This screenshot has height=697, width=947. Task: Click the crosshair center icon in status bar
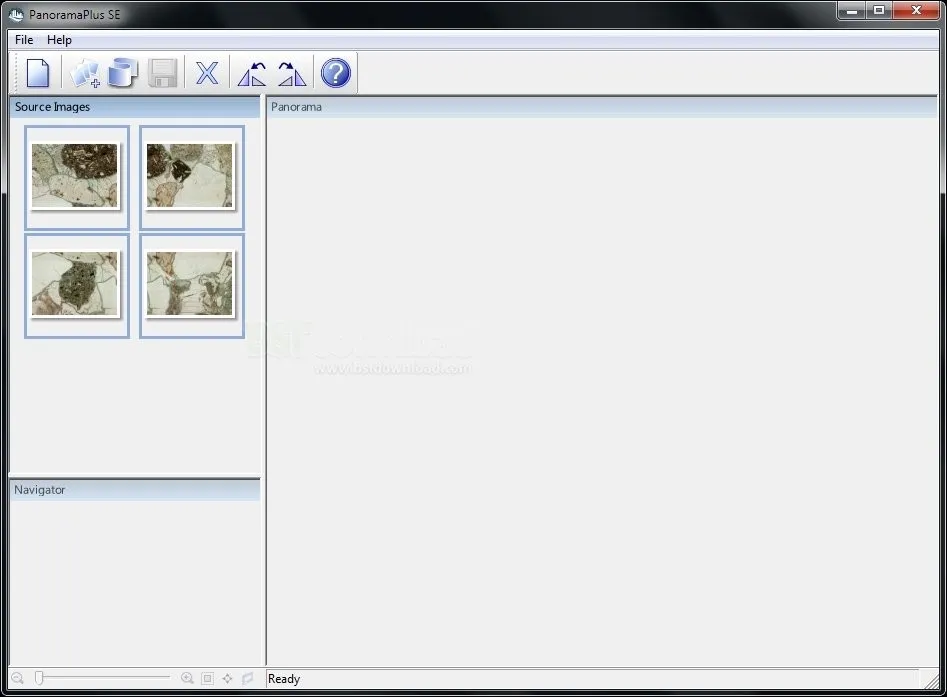pyautogui.click(x=228, y=678)
